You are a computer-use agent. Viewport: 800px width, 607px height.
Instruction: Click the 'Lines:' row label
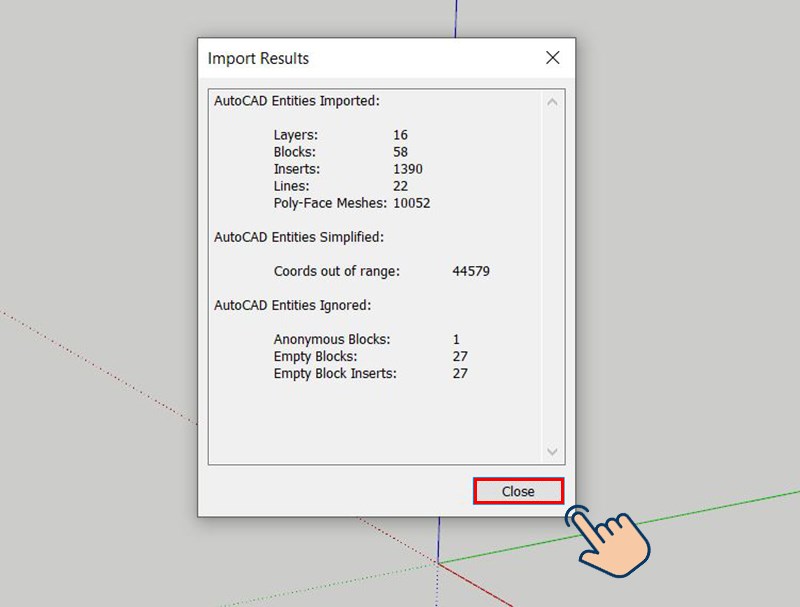click(291, 186)
